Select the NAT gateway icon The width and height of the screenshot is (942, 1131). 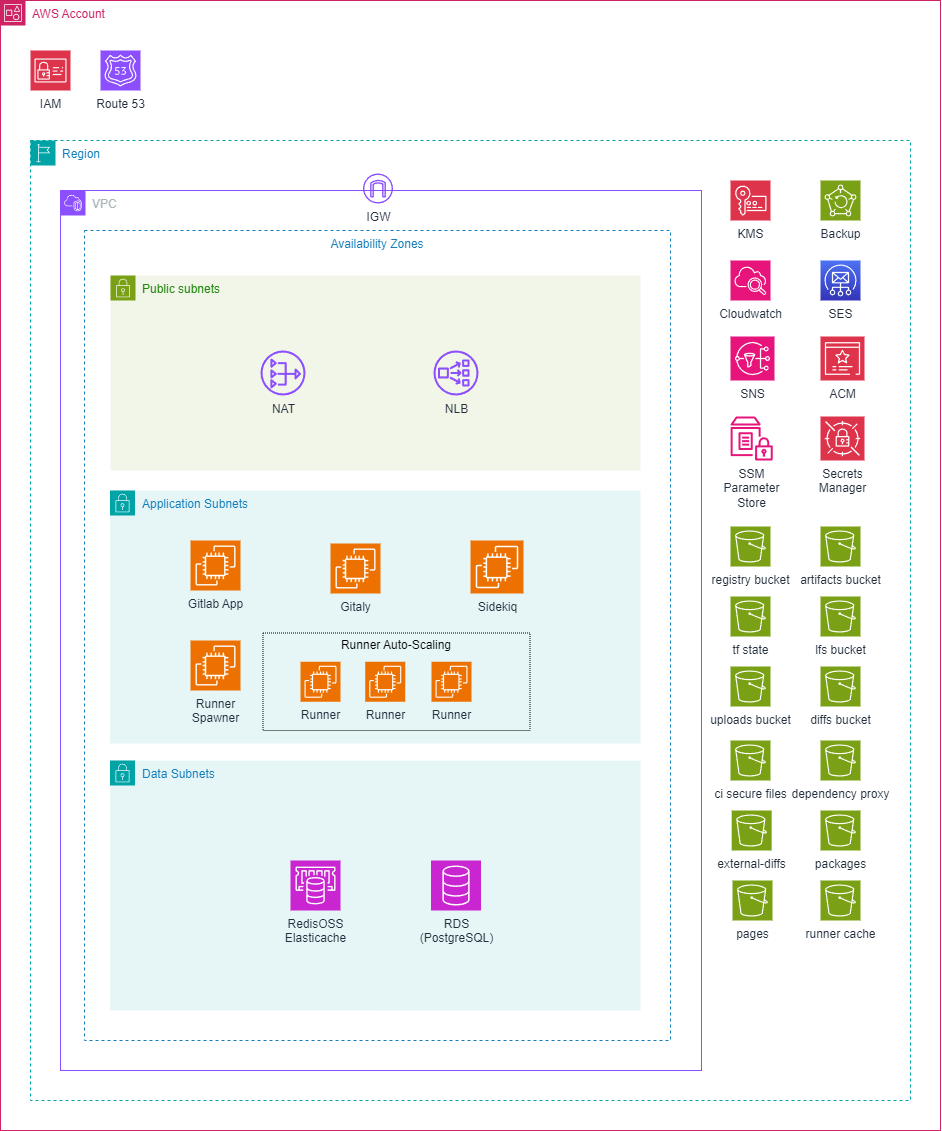[x=283, y=373]
